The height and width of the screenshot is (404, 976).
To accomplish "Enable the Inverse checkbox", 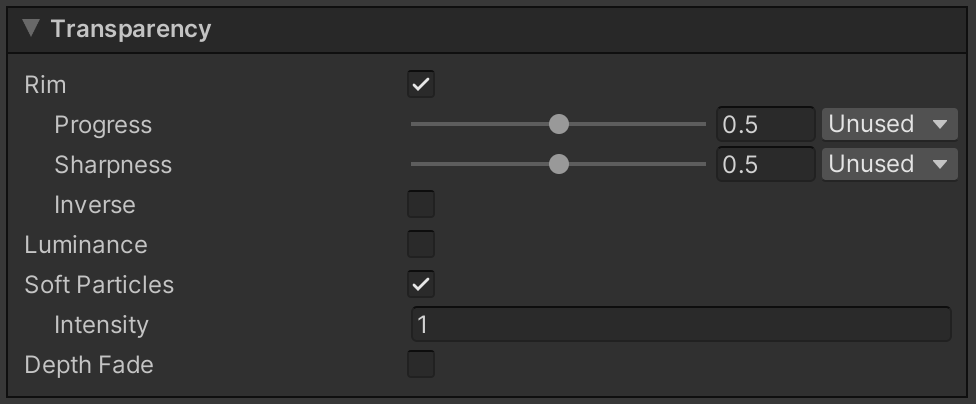I will pyautogui.click(x=421, y=205).
